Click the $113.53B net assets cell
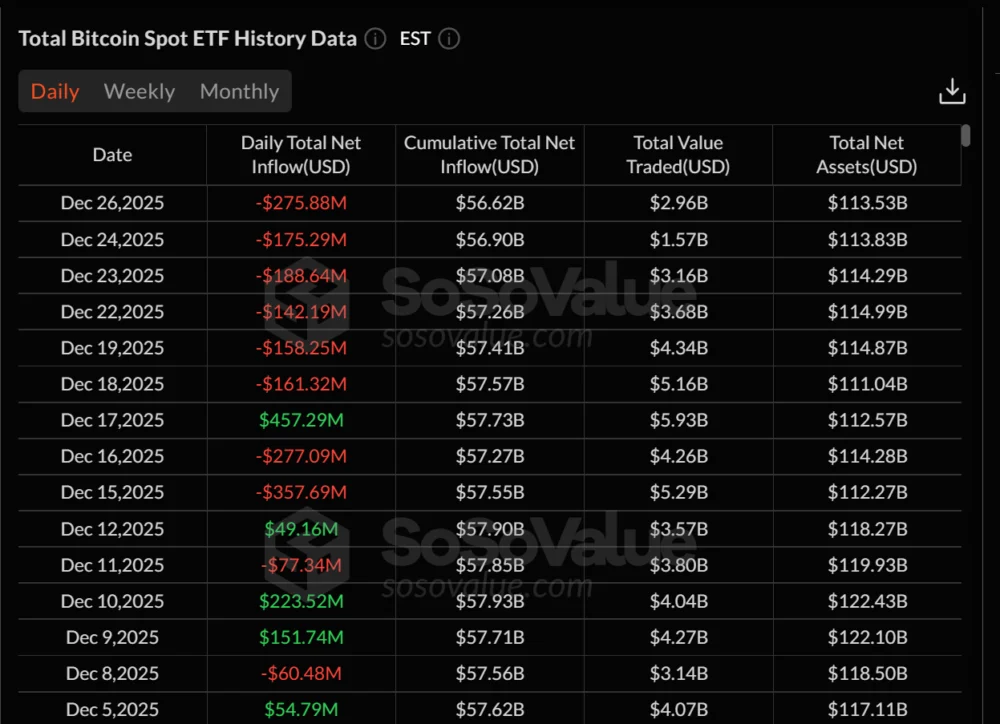This screenshot has height=724, width=1000. (866, 203)
